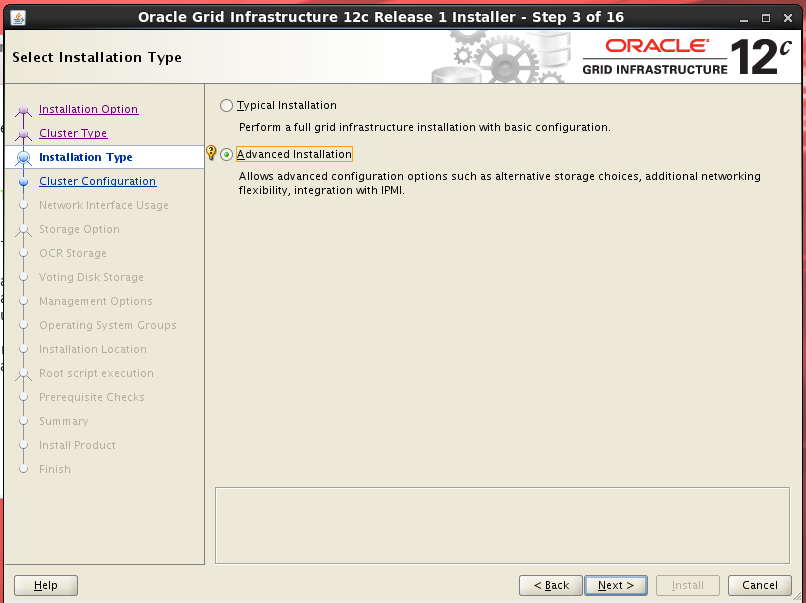Click inside the empty message area
This screenshot has width=806, height=603.
[x=502, y=525]
